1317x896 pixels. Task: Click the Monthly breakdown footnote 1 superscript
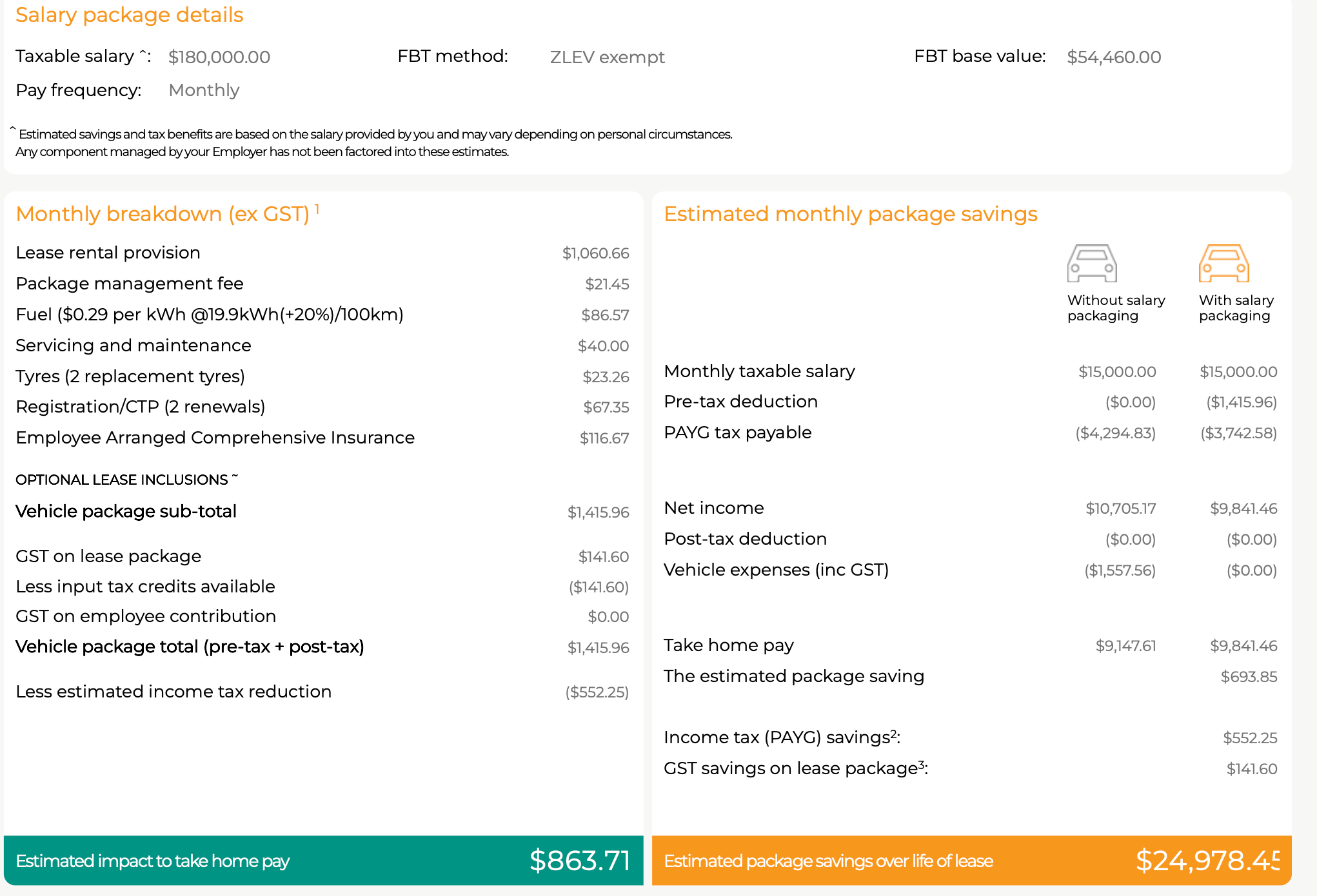317,208
